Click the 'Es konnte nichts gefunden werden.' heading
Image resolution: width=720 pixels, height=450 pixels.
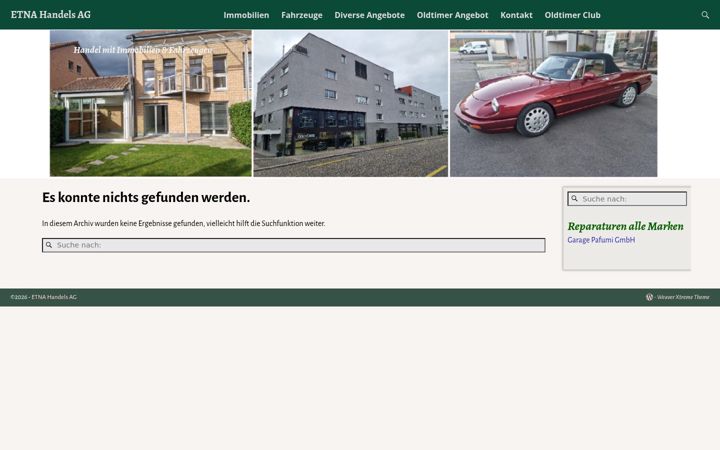[146, 197]
